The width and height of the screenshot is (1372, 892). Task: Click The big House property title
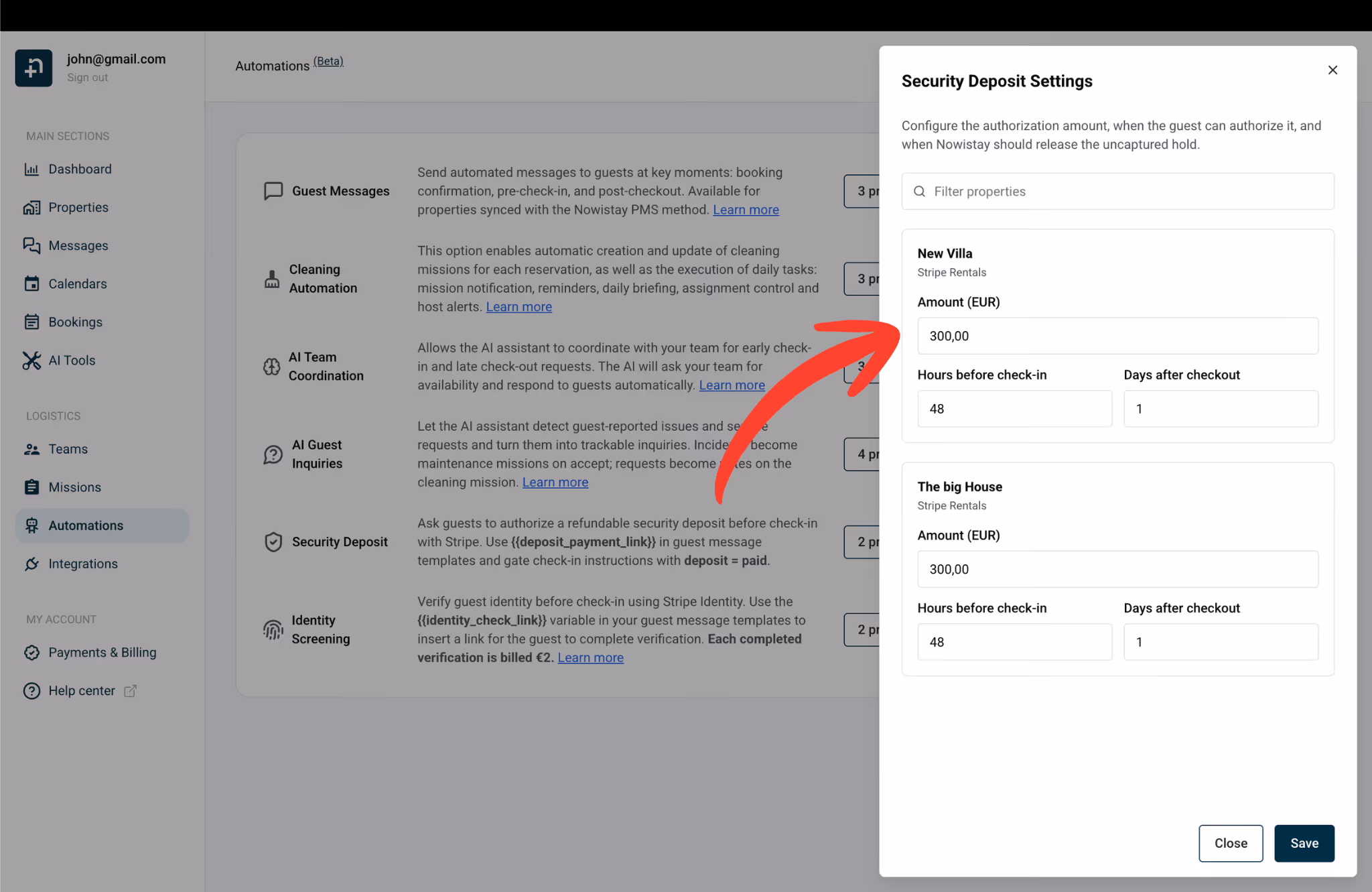click(959, 487)
